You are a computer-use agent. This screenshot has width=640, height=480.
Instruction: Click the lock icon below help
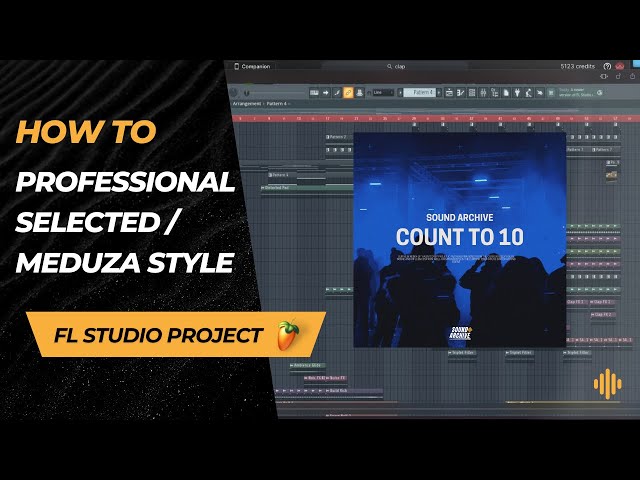pyautogui.click(x=618, y=76)
